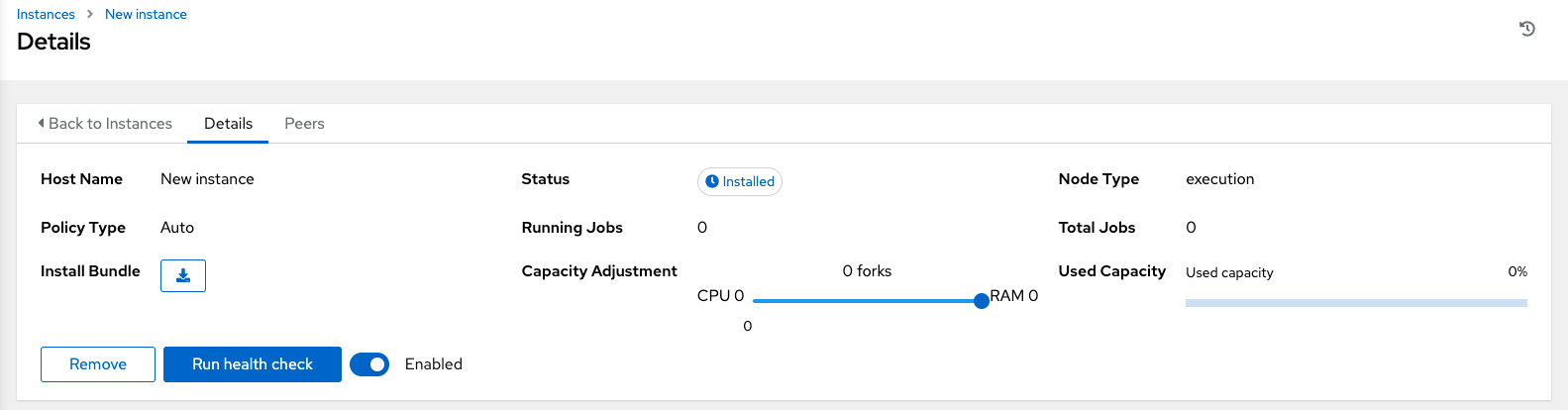Go Back to Instances
This screenshot has width=1568, height=410.
pos(110,124)
